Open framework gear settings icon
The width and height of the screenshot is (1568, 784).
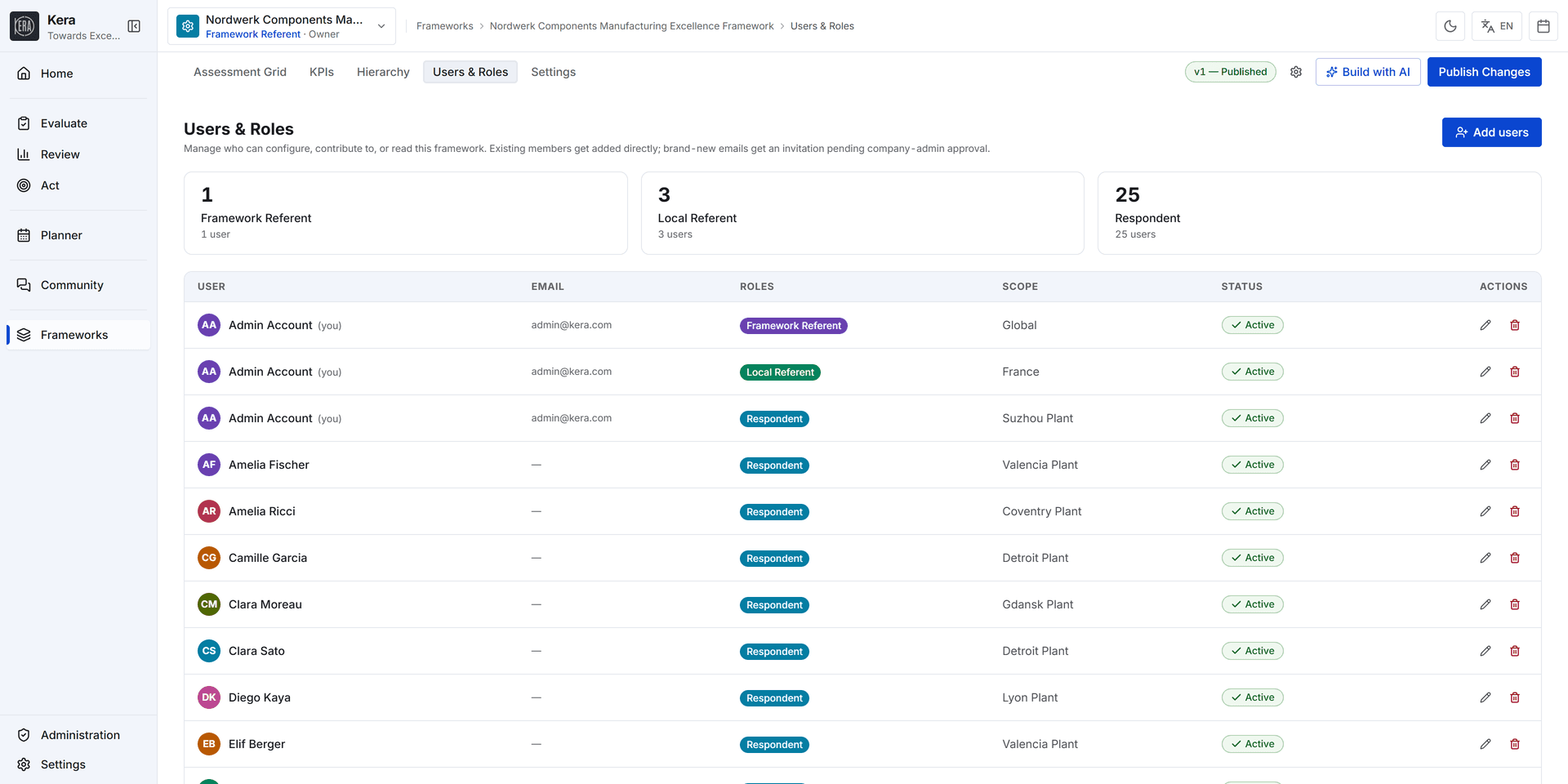(1296, 72)
